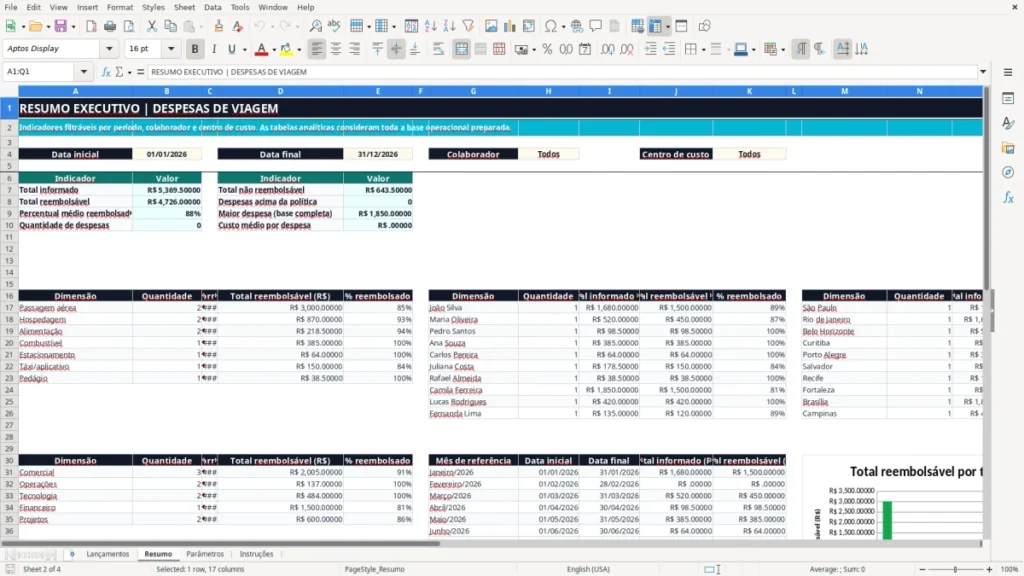Open the sidebar Gallery panel
1024x576 pixels.
[x=1008, y=148]
